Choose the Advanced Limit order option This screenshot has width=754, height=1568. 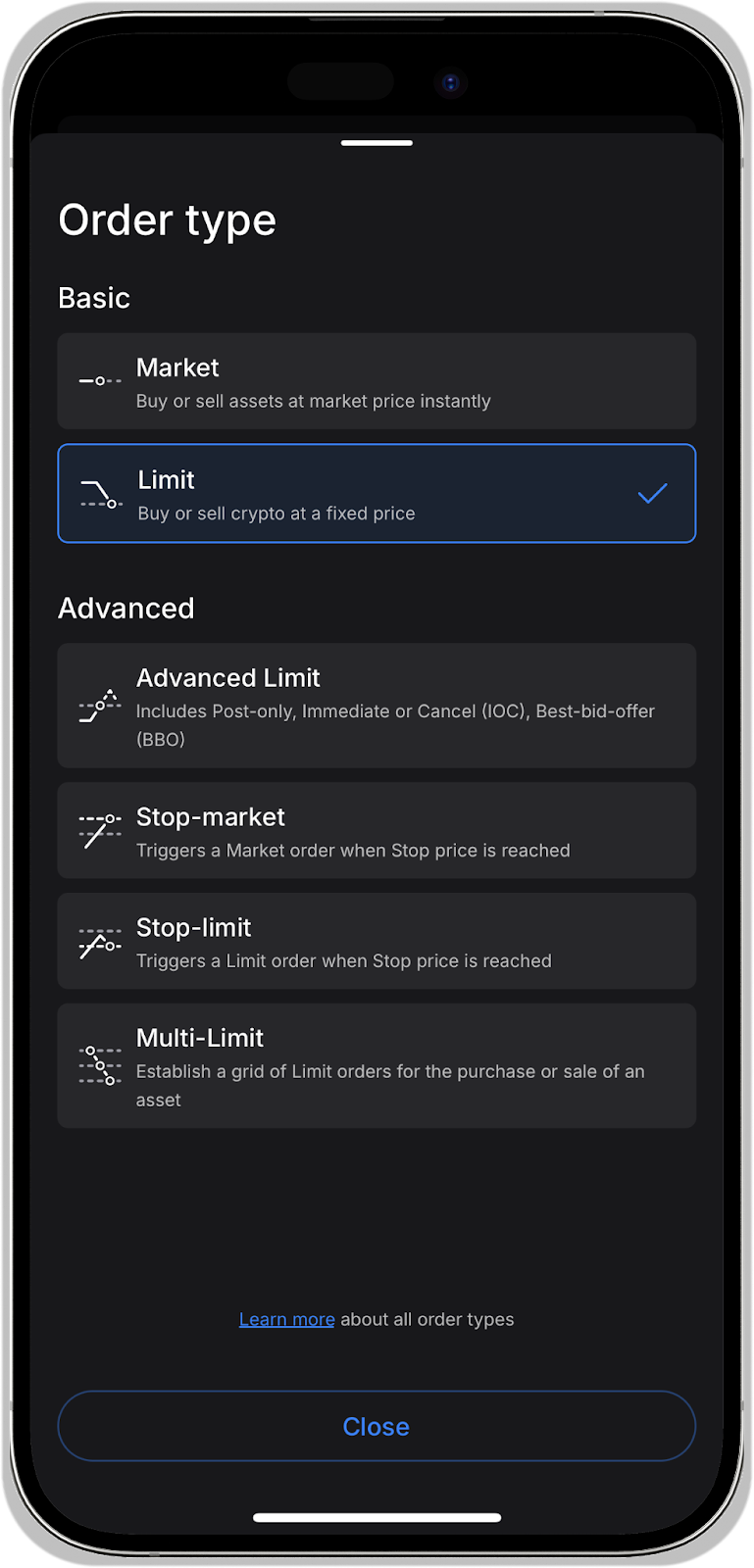click(228, 678)
